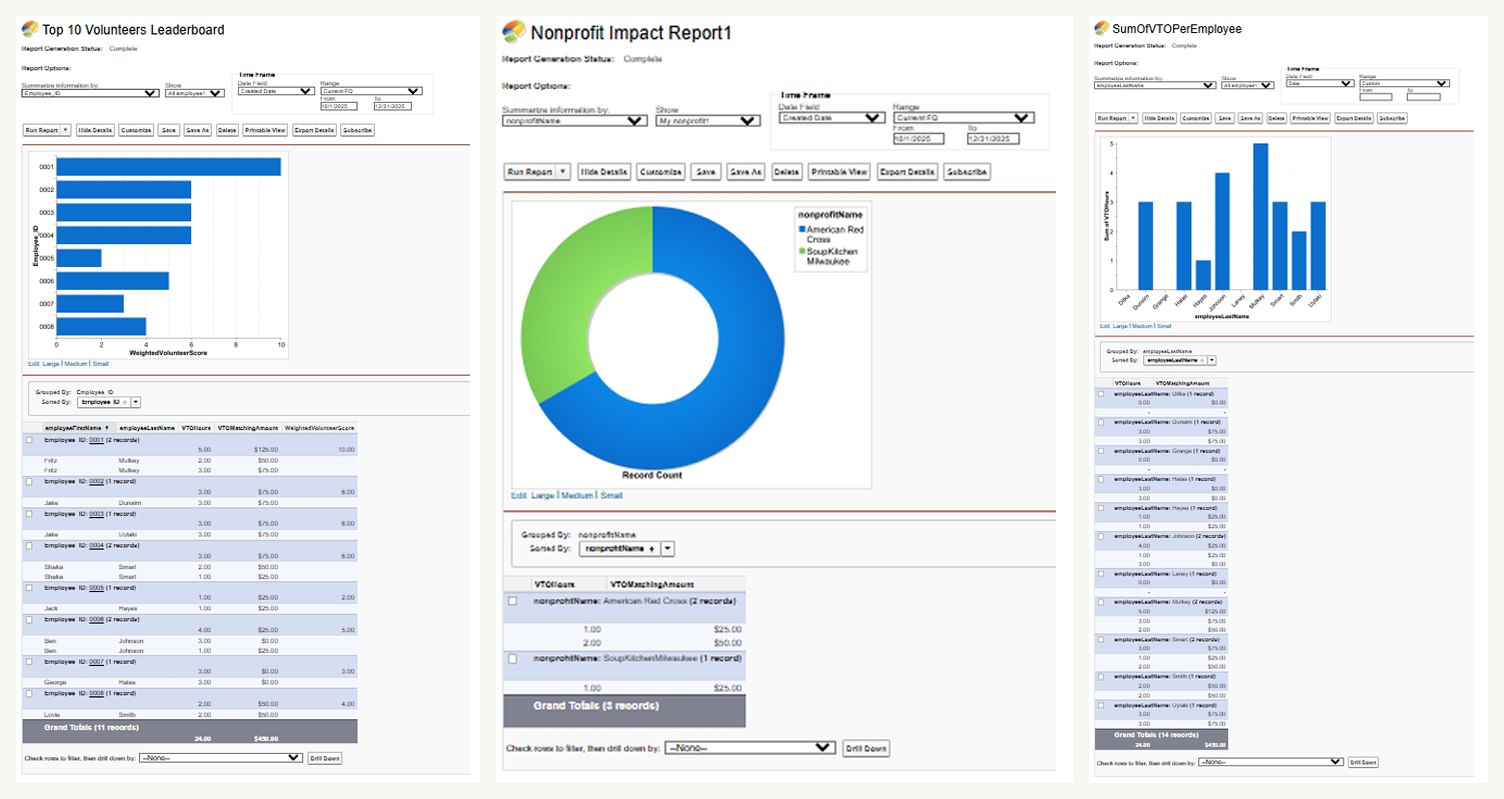Click the SoupKitchen Milwaukee green legend swatch

[801, 251]
